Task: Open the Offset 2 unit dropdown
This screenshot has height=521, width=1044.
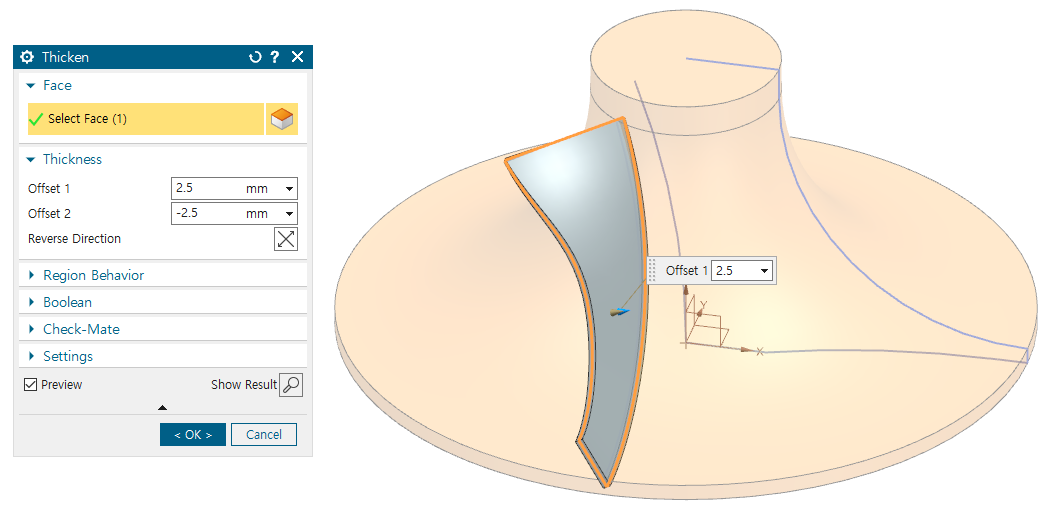Action: click(289, 214)
